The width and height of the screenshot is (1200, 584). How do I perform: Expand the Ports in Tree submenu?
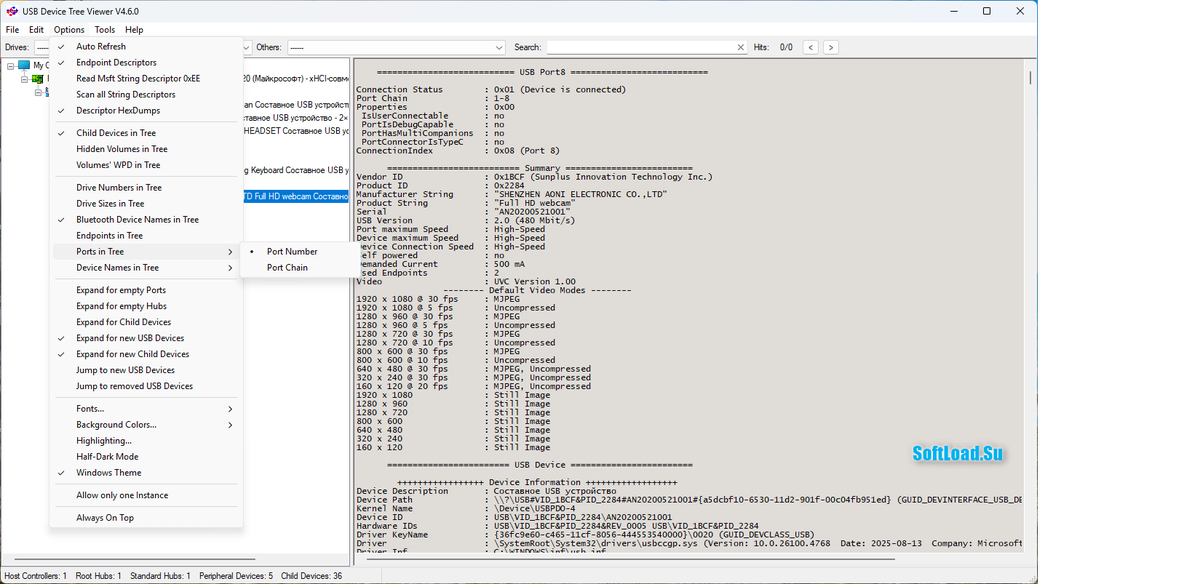pyautogui.click(x=146, y=251)
